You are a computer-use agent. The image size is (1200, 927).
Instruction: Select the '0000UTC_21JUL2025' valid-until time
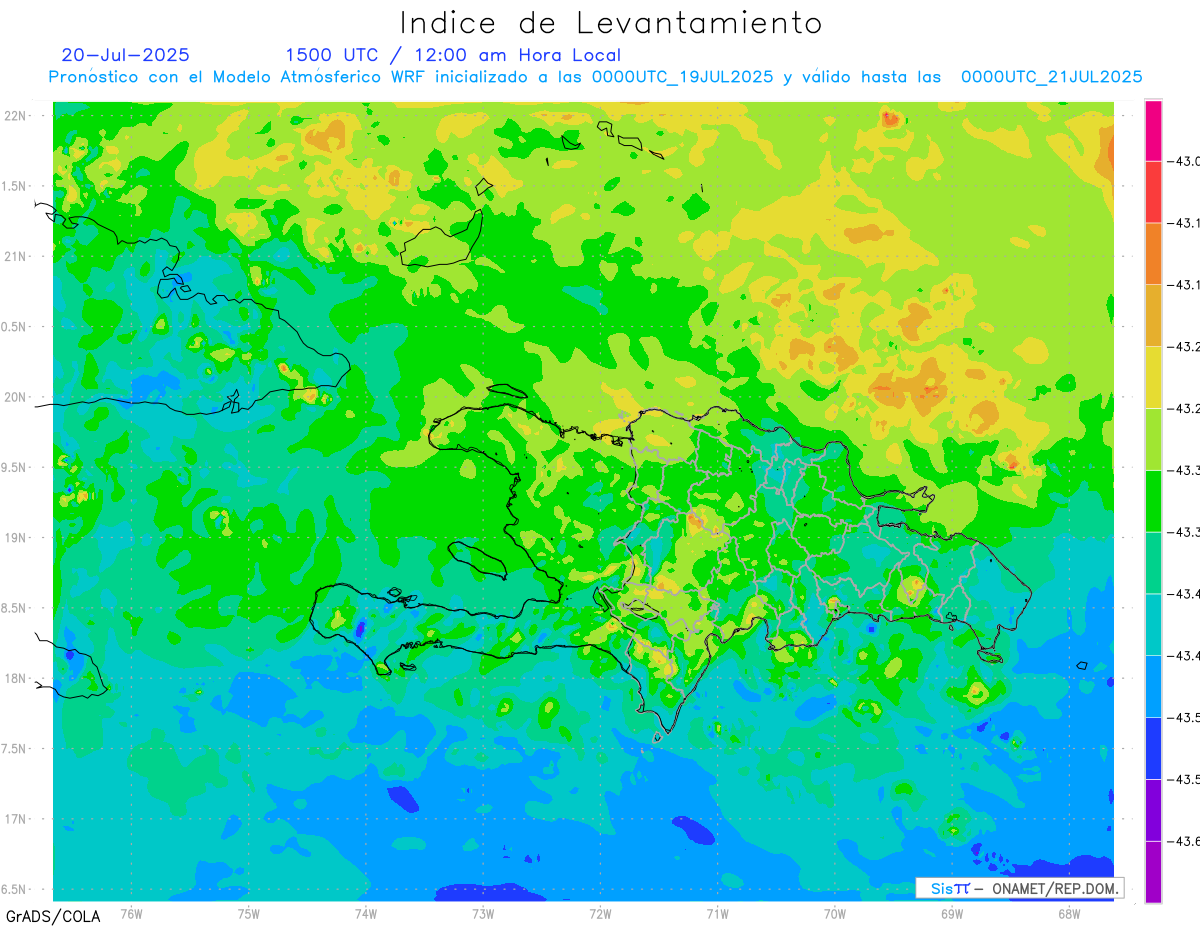pos(1052,77)
